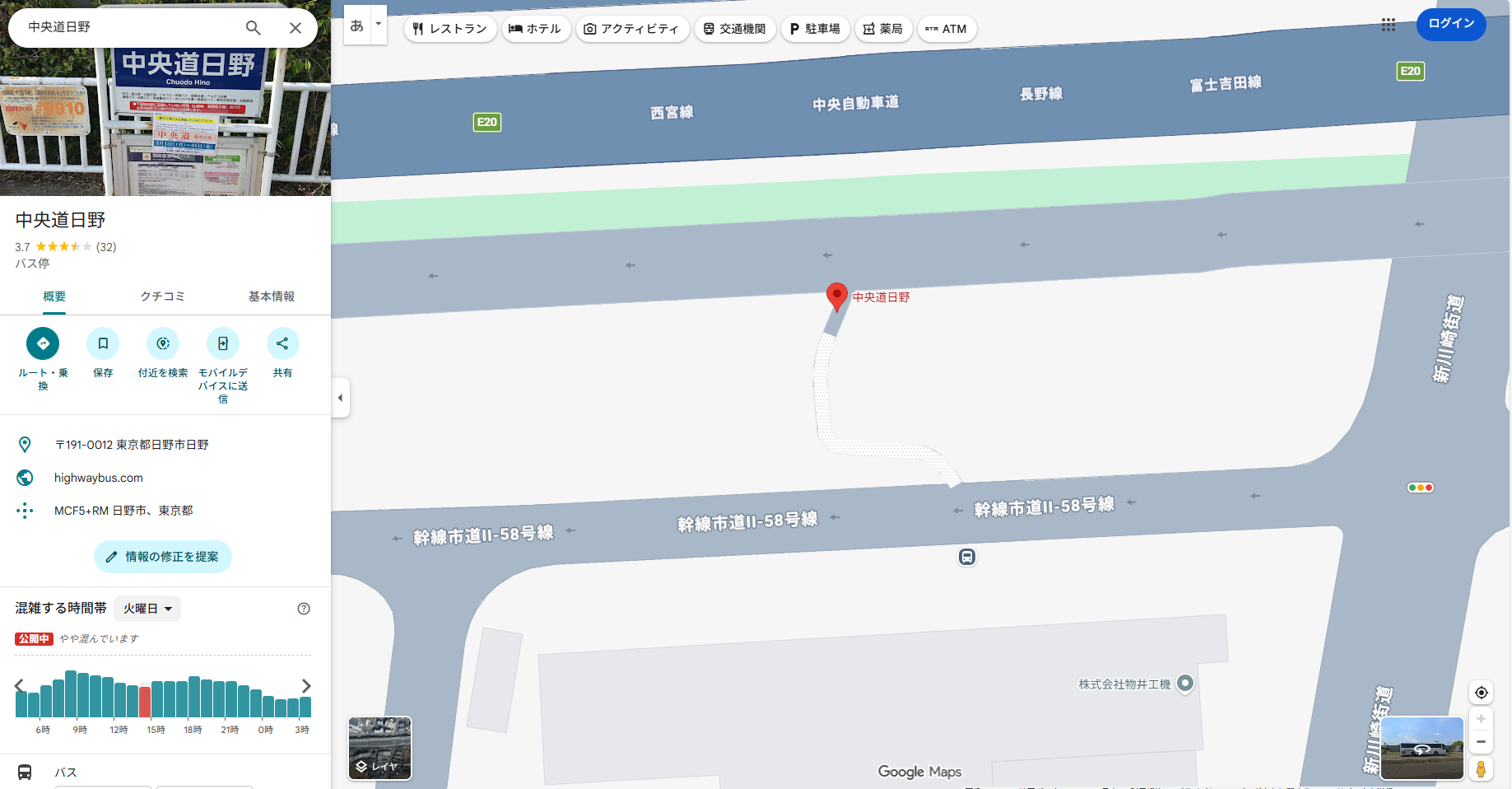This screenshot has width=1512, height=789.
Task: Collapse the side panel arrow
Action: (x=341, y=398)
